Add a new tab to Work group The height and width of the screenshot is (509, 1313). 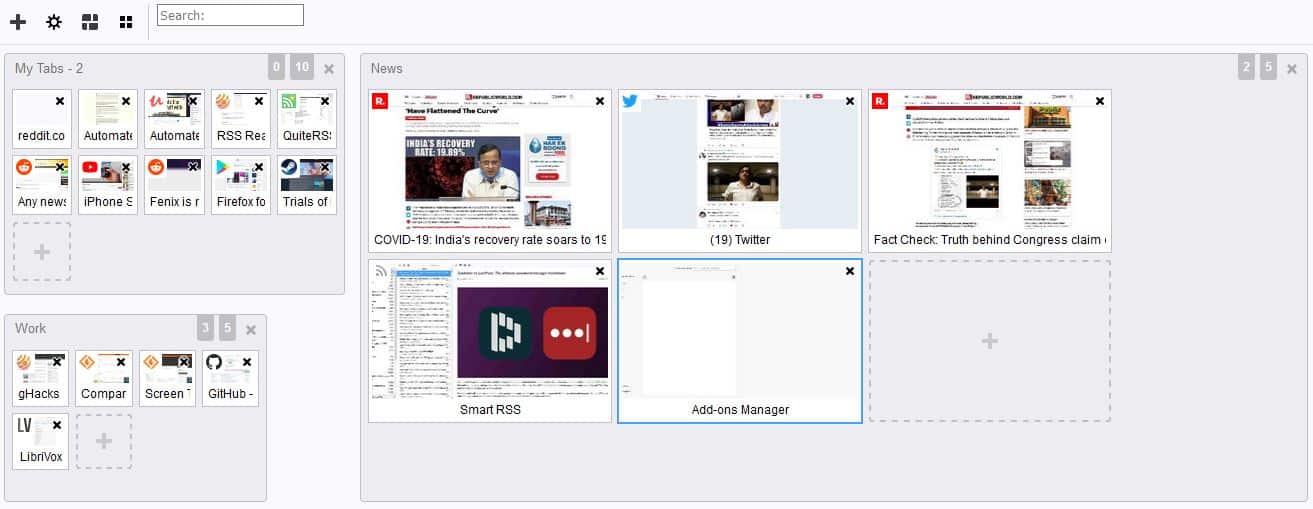click(x=104, y=441)
